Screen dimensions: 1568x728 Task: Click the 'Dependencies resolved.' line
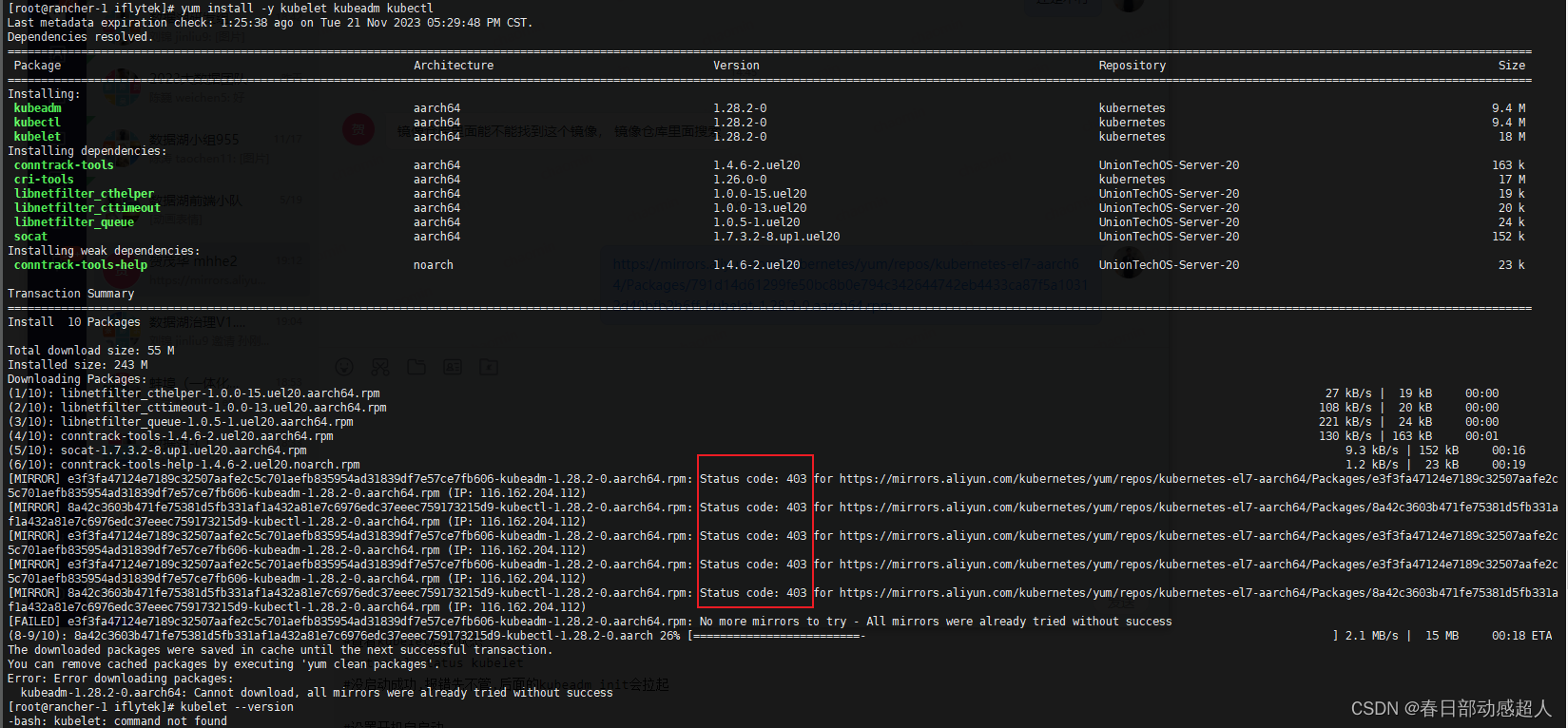pos(80,36)
